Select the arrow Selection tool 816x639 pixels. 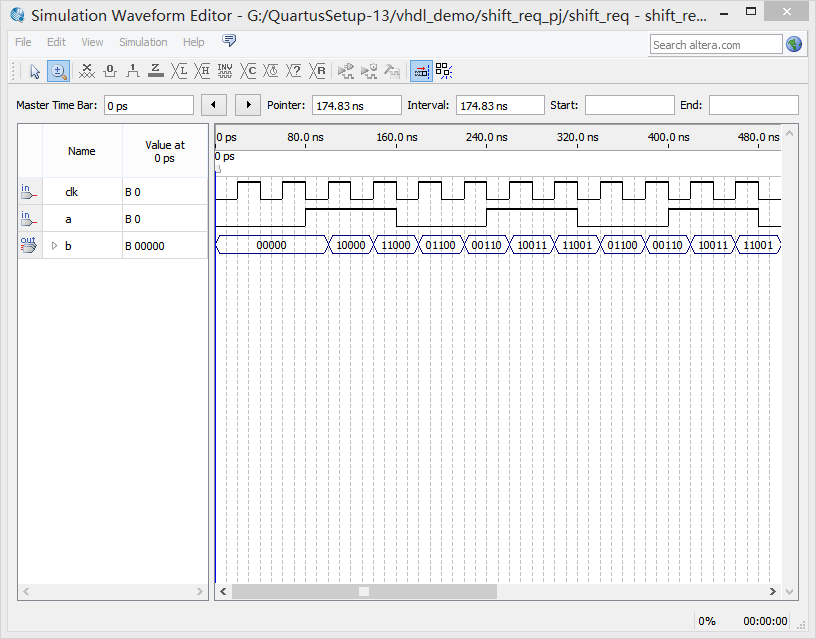click(35, 71)
